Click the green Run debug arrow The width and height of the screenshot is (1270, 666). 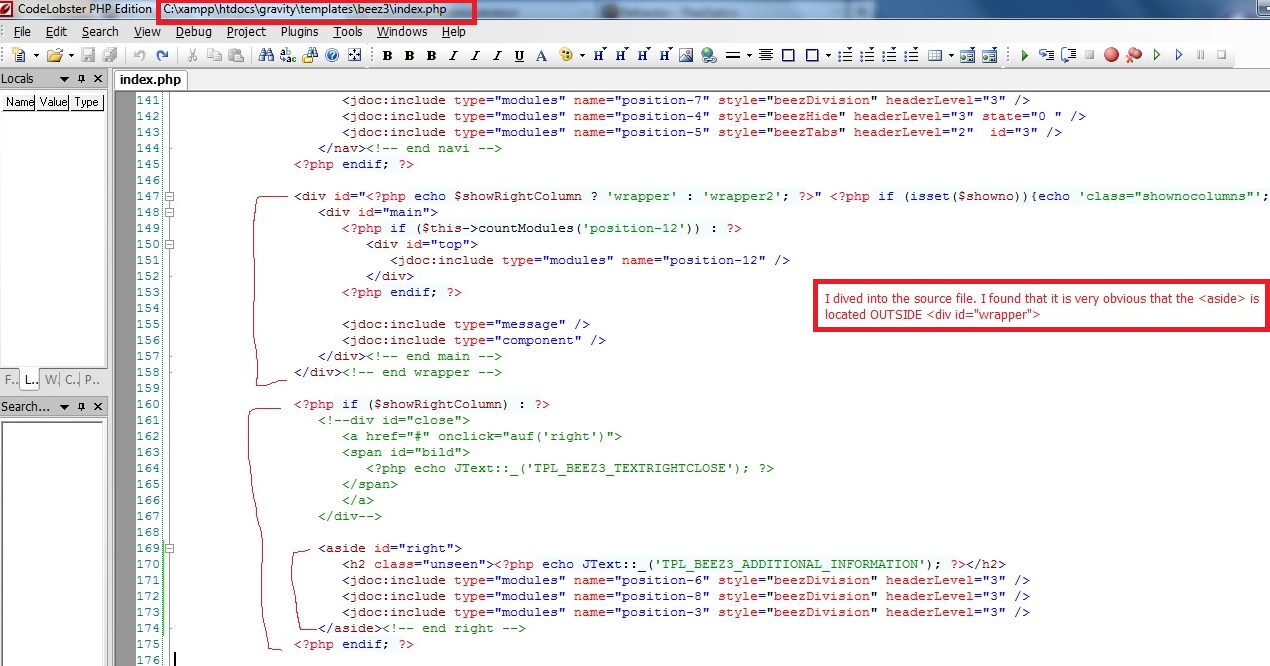pos(1024,55)
